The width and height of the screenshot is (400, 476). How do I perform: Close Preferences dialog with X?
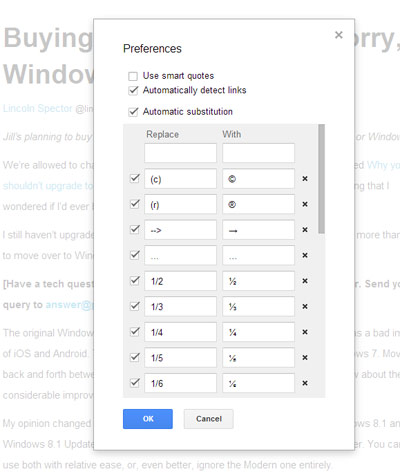pos(339,35)
